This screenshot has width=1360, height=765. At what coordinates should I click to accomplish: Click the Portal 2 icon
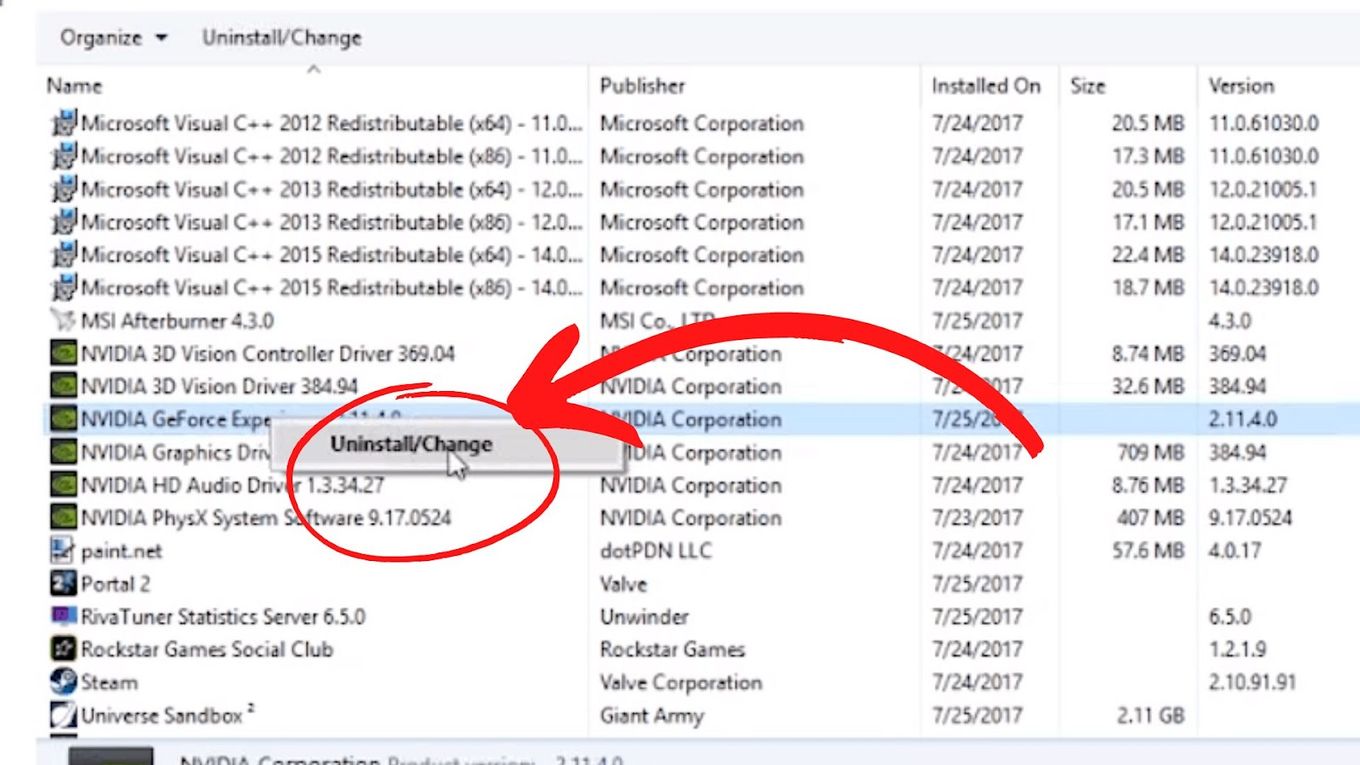[x=64, y=584]
